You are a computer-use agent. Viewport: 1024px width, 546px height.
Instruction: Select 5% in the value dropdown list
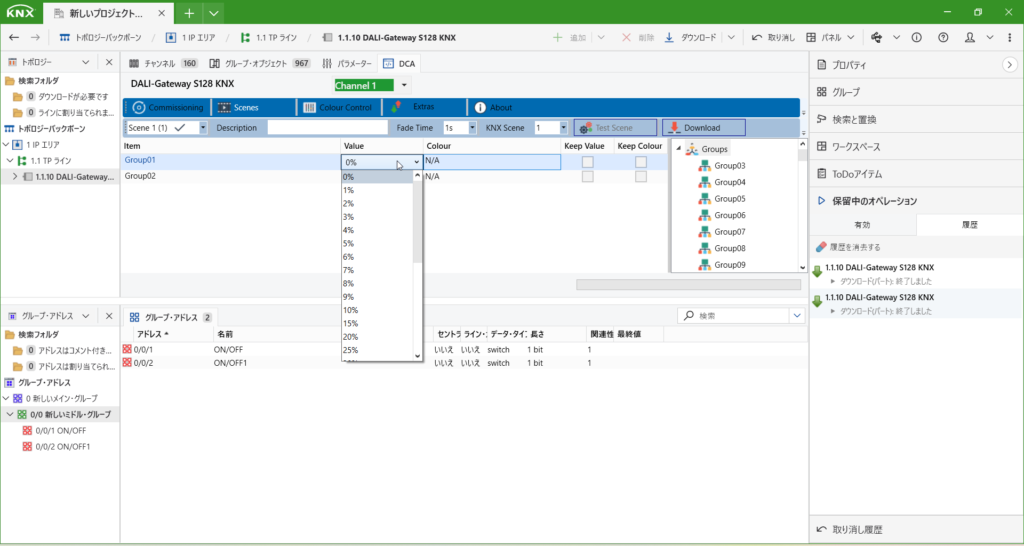pyautogui.click(x=377, y=243)
